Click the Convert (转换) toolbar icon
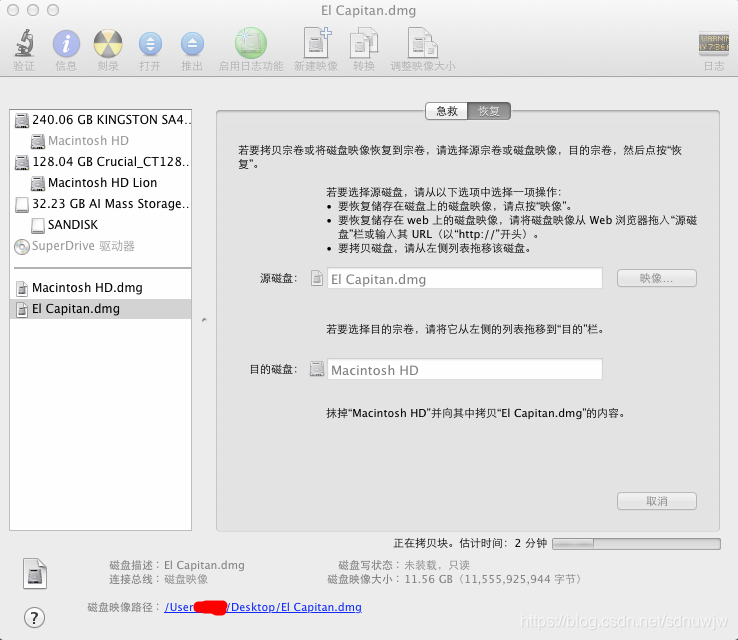Image resolution: width=738 pixels, height=640 pixels. (x=364, y=43)
